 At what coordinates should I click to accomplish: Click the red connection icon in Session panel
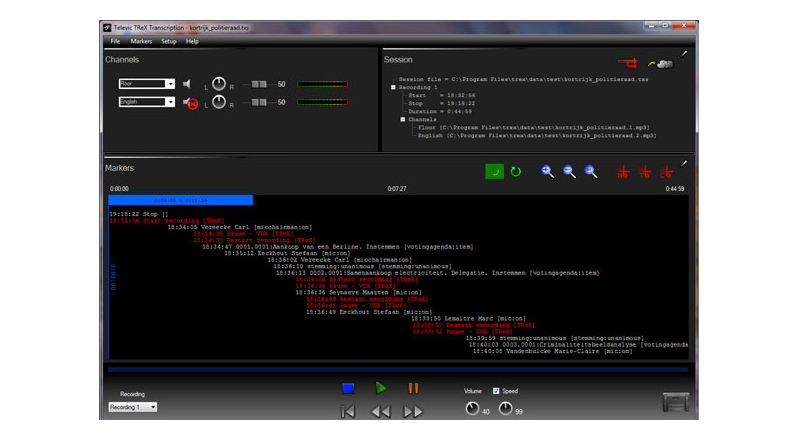(627, 64)
